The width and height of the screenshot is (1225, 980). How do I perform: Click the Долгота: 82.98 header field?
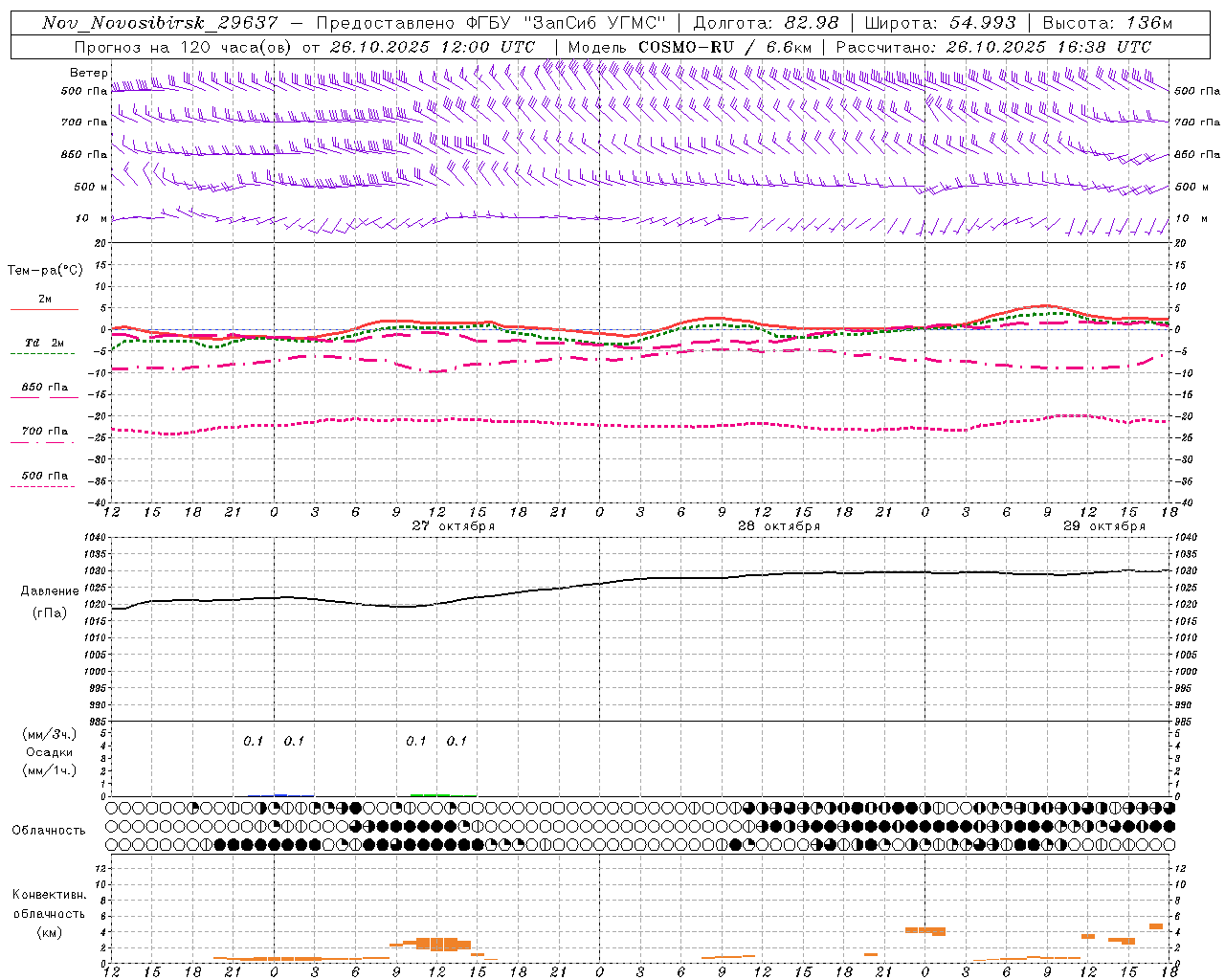pyautogui.click(x=766, y=23)
